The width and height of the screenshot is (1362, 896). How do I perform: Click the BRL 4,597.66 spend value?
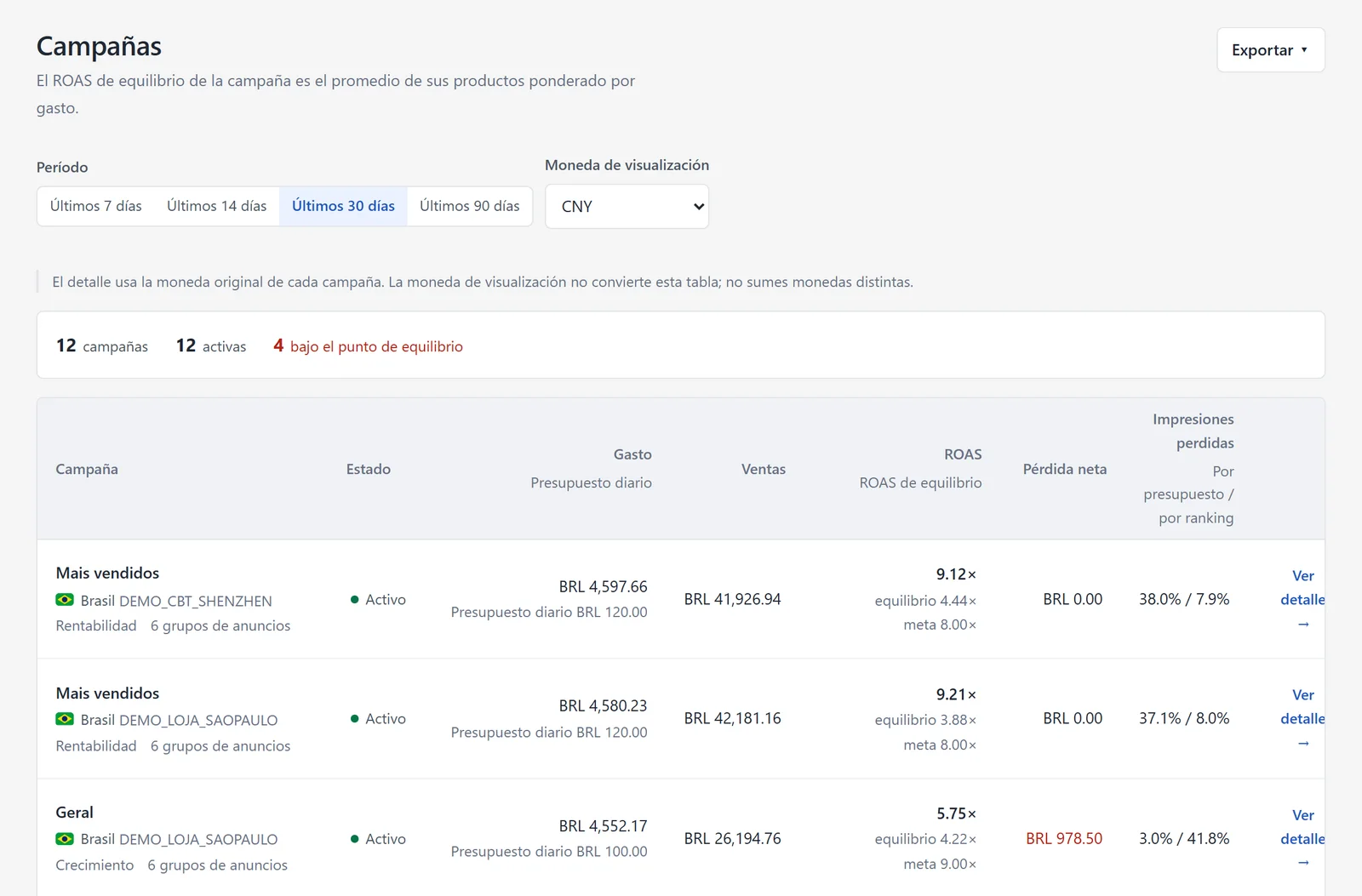click(x=604, y=587)
